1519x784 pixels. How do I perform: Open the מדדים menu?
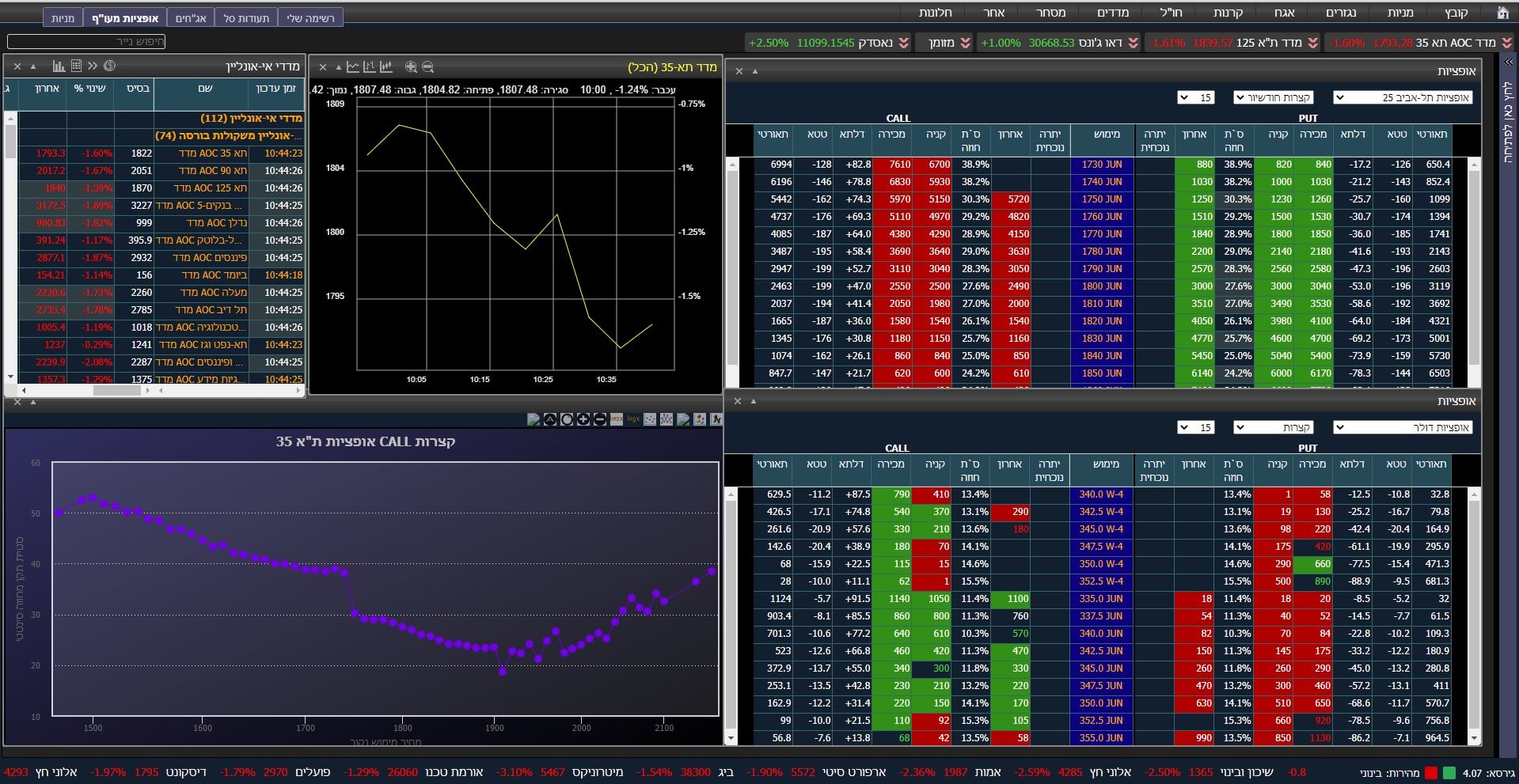[x=1112, y=13]
